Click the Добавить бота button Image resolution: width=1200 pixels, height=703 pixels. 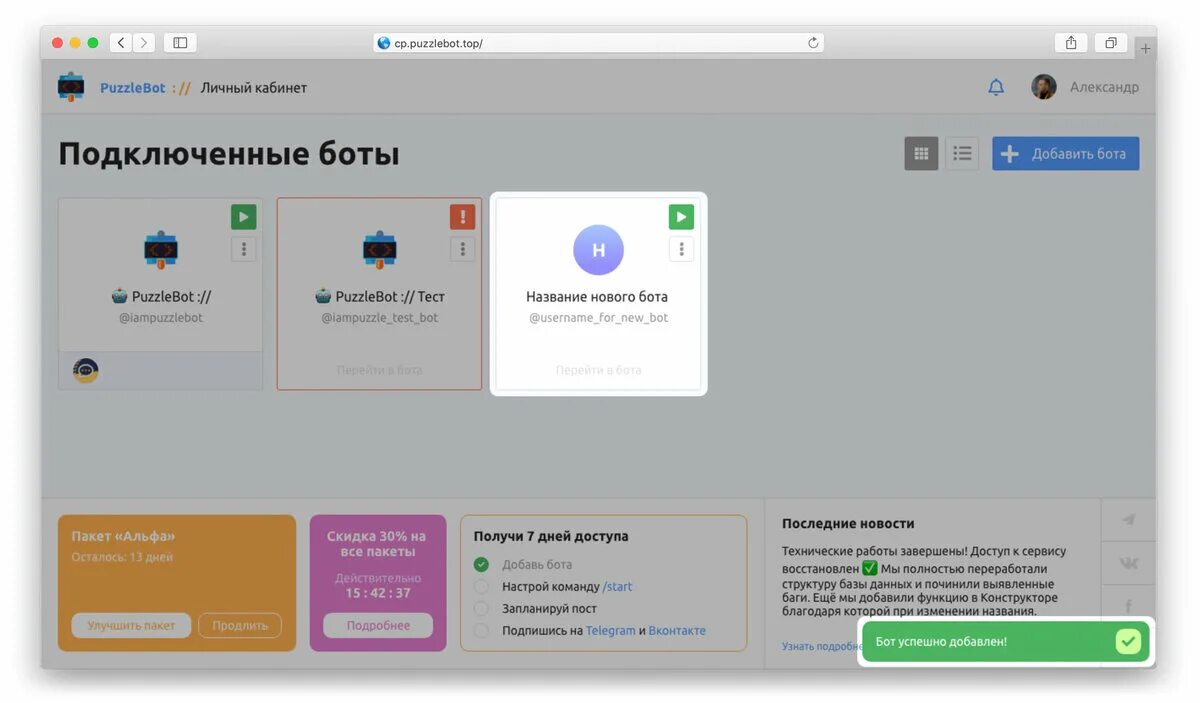pyautogui.click(x=1065, y=154)
